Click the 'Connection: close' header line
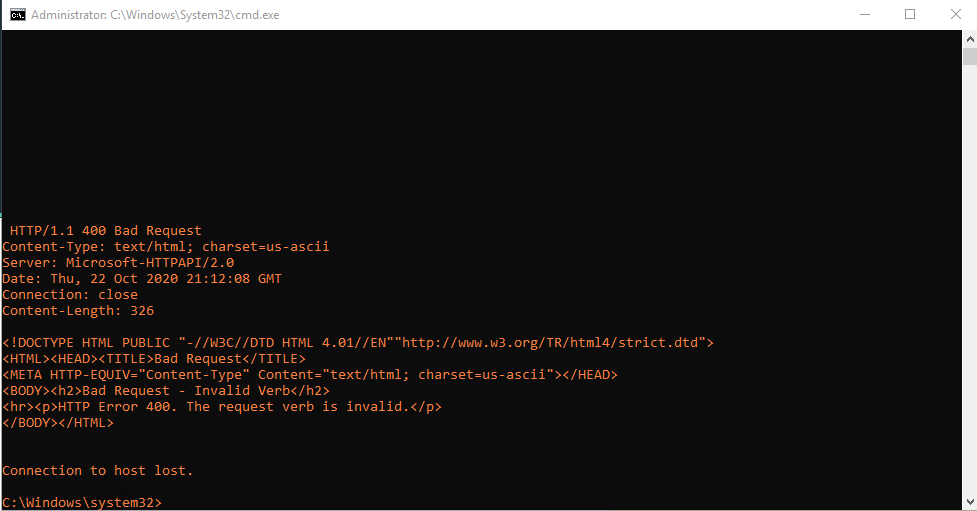Viewport: 977px width, 511px height. pyautogui.click(x=70, y=294)
